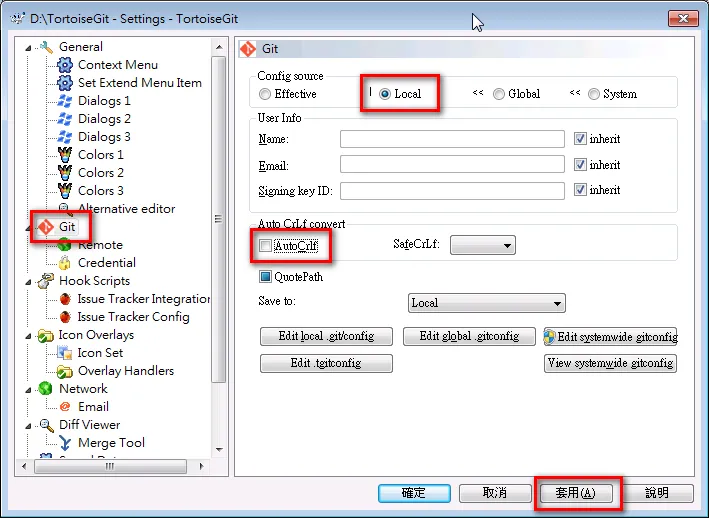709x518 pixels.
Task: Select the Effective config source radio
Action: (265, 94)
